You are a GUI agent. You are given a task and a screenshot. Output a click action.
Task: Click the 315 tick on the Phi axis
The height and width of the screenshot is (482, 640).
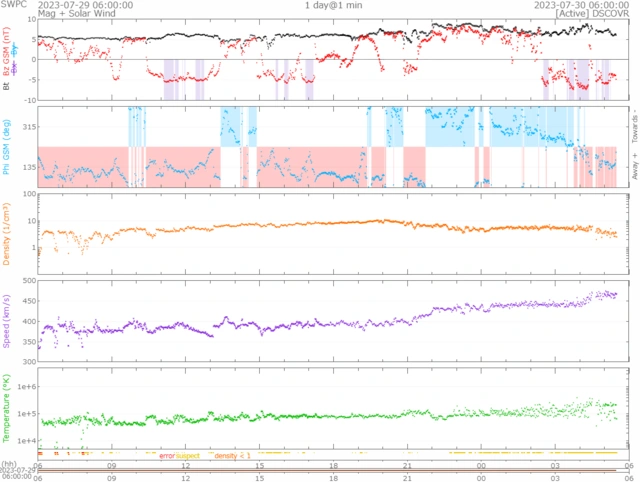click(29, 127)
